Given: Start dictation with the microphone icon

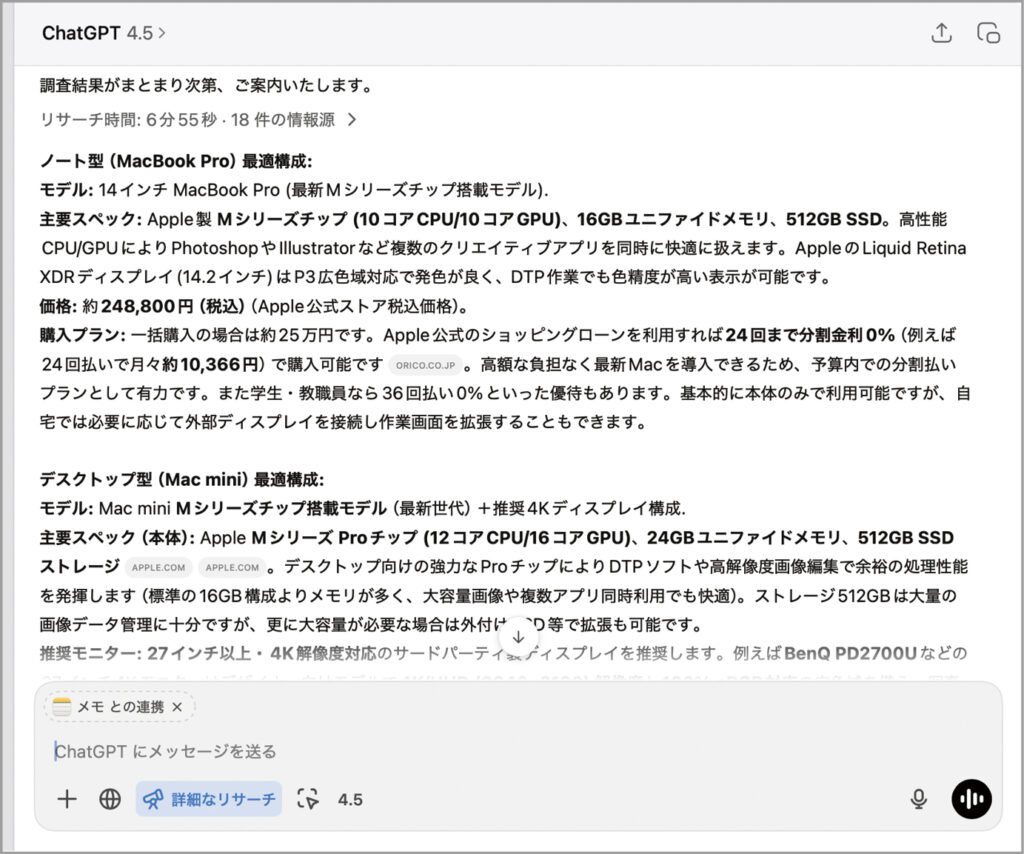Looking at the screenshot, I should 918,799.
